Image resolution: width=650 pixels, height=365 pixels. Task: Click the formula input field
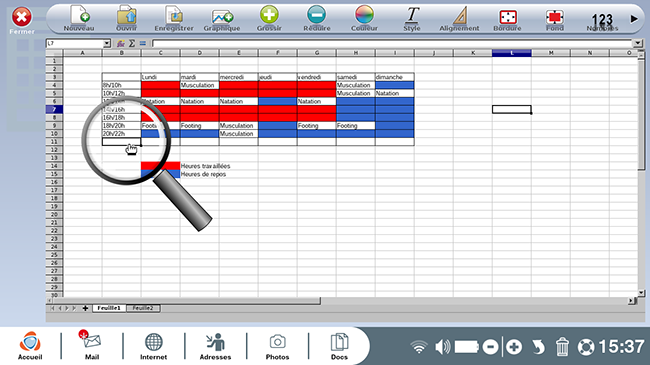392,43
